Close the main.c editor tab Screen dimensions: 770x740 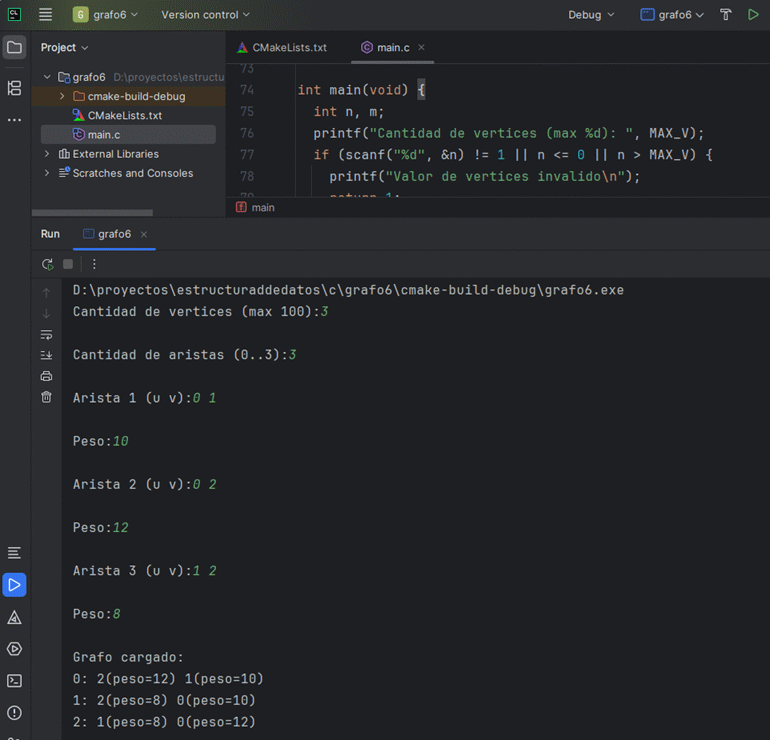(x=421, y=47)
